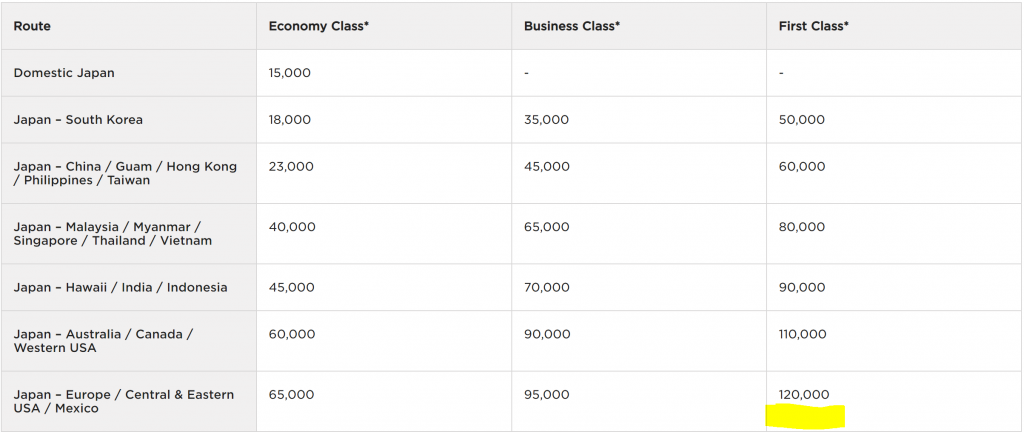
Task: Click the First Class column header
Action: [x=814, y=26]
